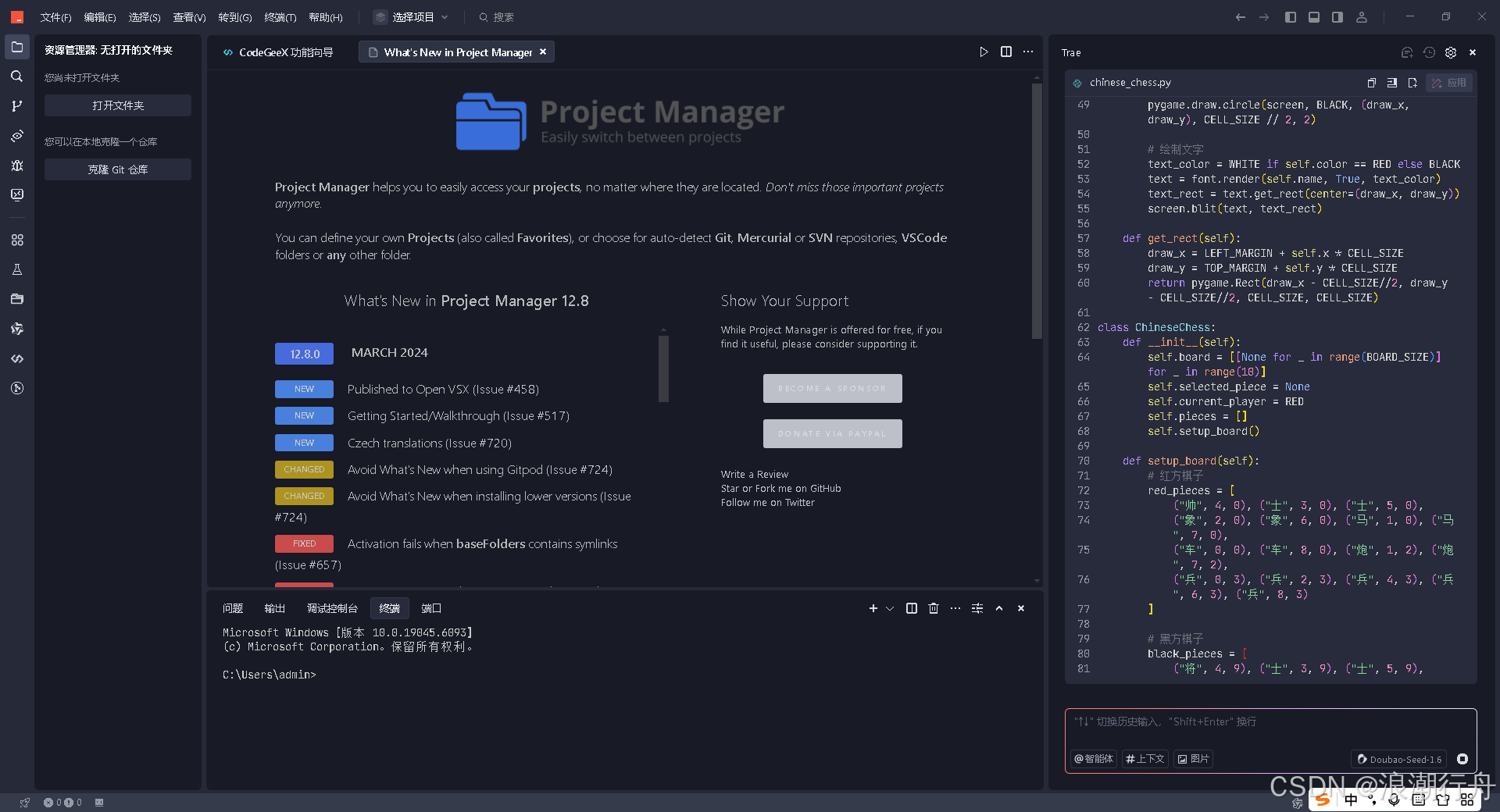The height and width of the screenshot is (812, 1500).
Task: Insert chinese_chess.py code at cursor
Action: point(1392,83)
